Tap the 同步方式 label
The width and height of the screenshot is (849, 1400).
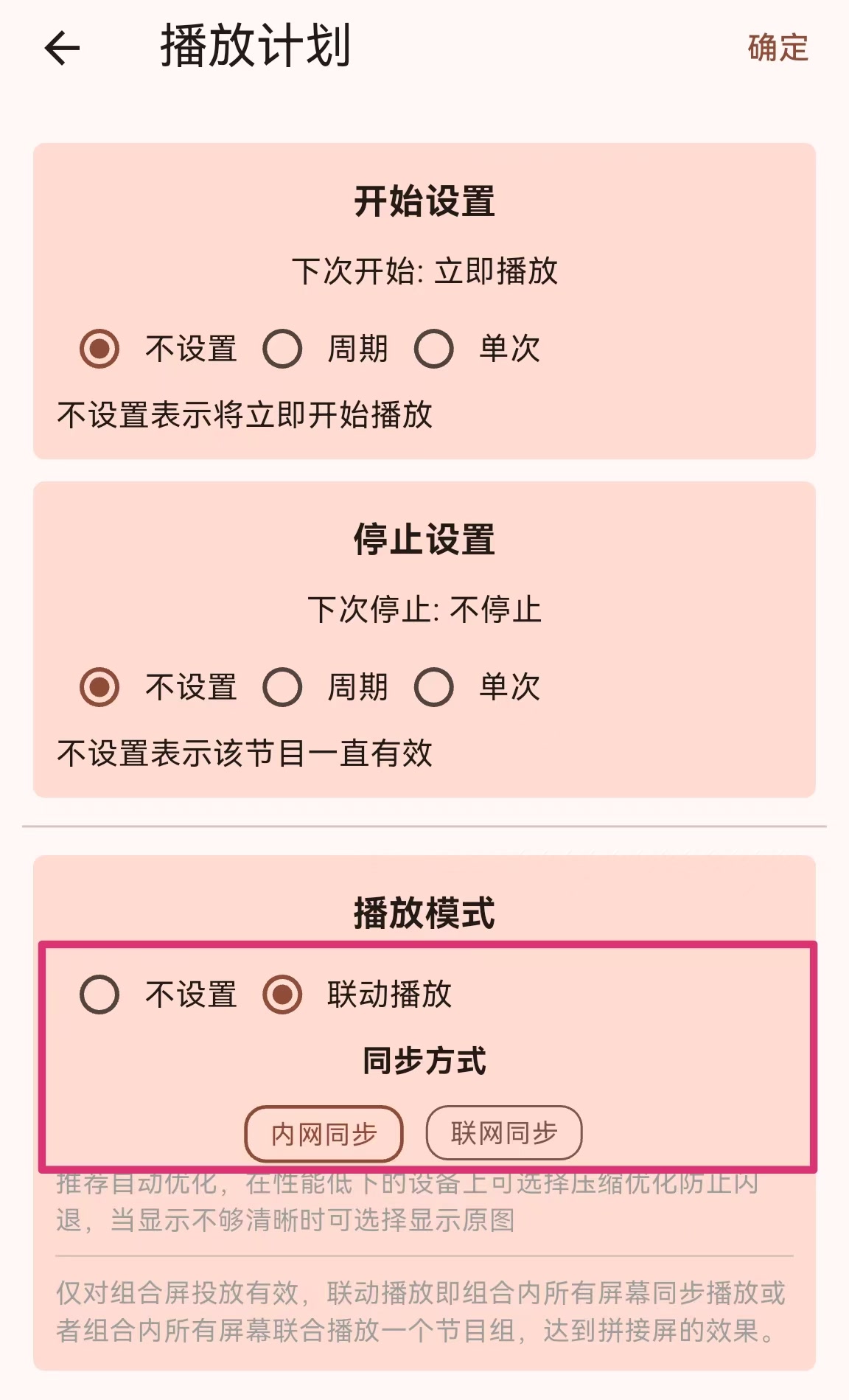(x=424, y=1062)
